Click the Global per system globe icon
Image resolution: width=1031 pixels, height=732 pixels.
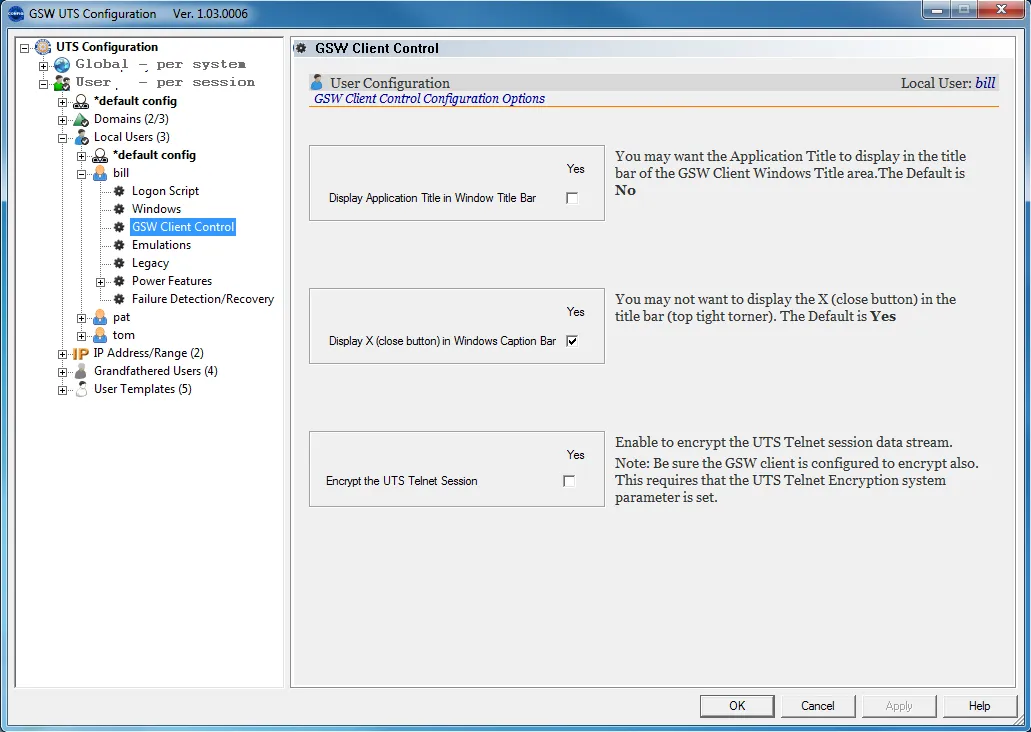click(62, 64)
